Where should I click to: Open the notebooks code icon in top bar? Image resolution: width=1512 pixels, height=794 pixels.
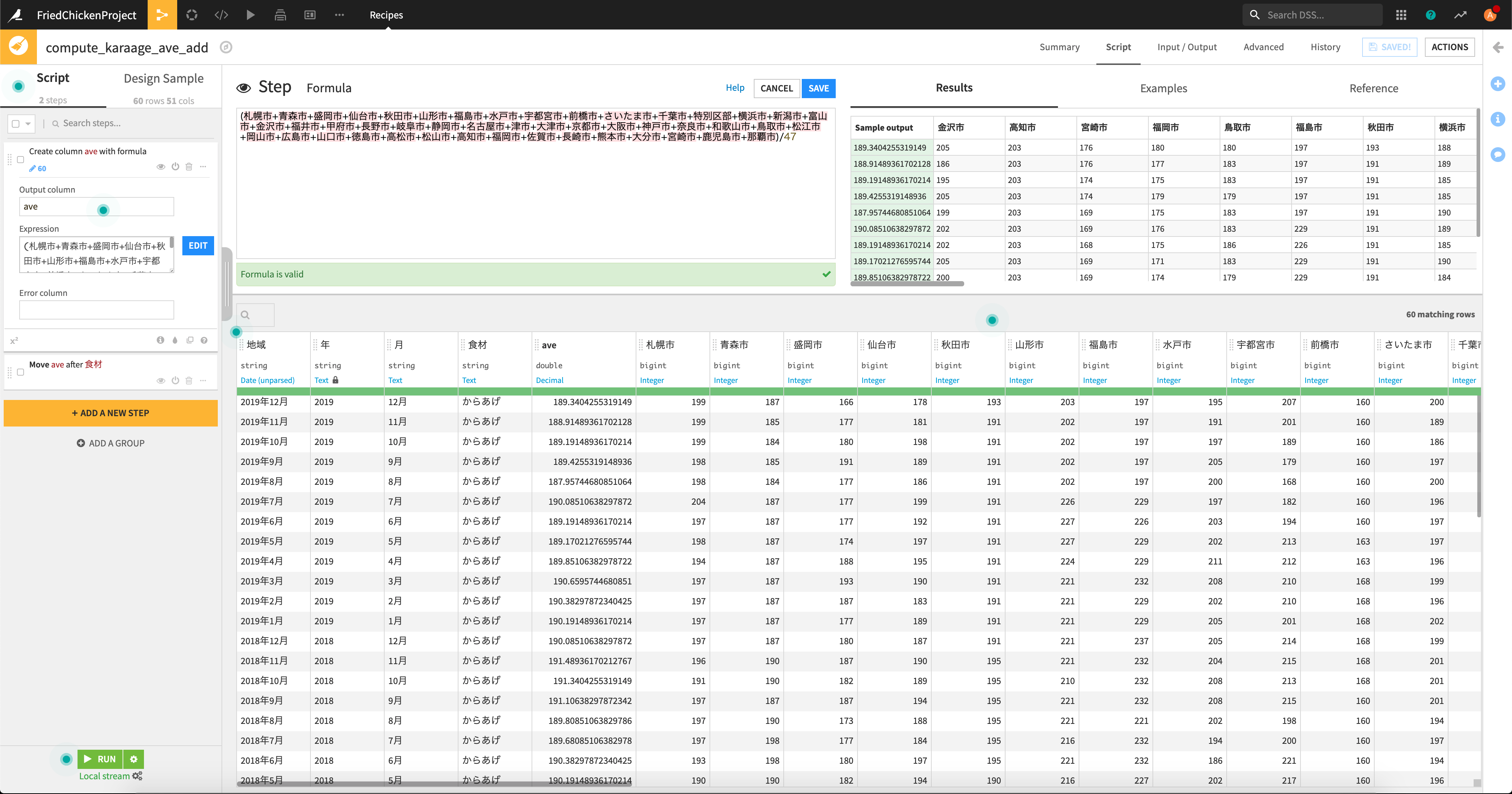221,15
